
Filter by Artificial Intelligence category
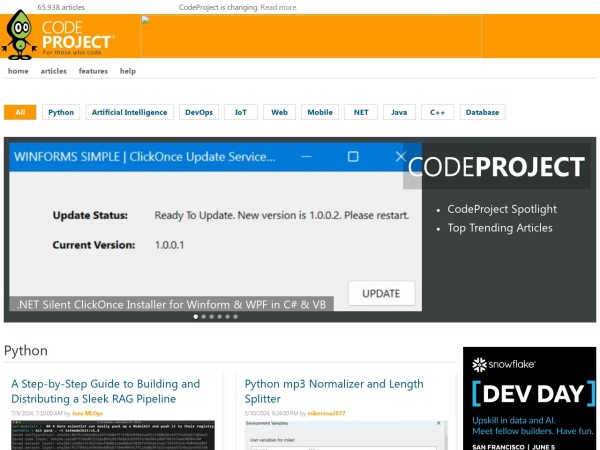[129, 112]
